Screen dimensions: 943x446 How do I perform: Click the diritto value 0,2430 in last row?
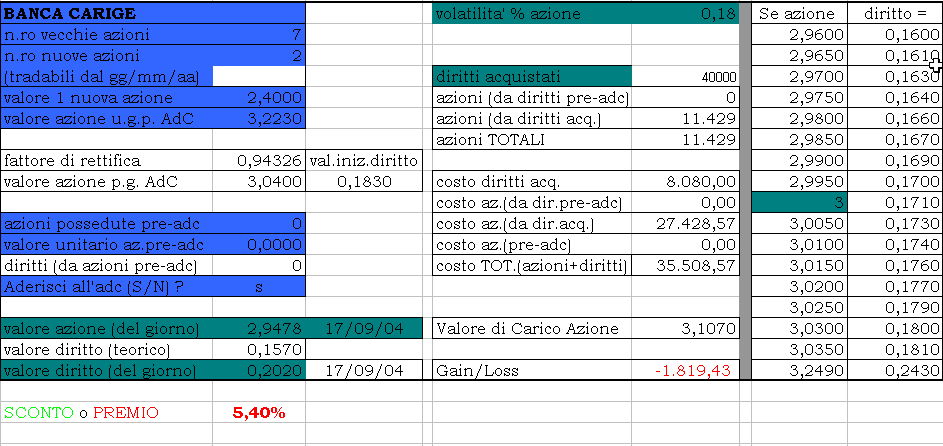894,371
